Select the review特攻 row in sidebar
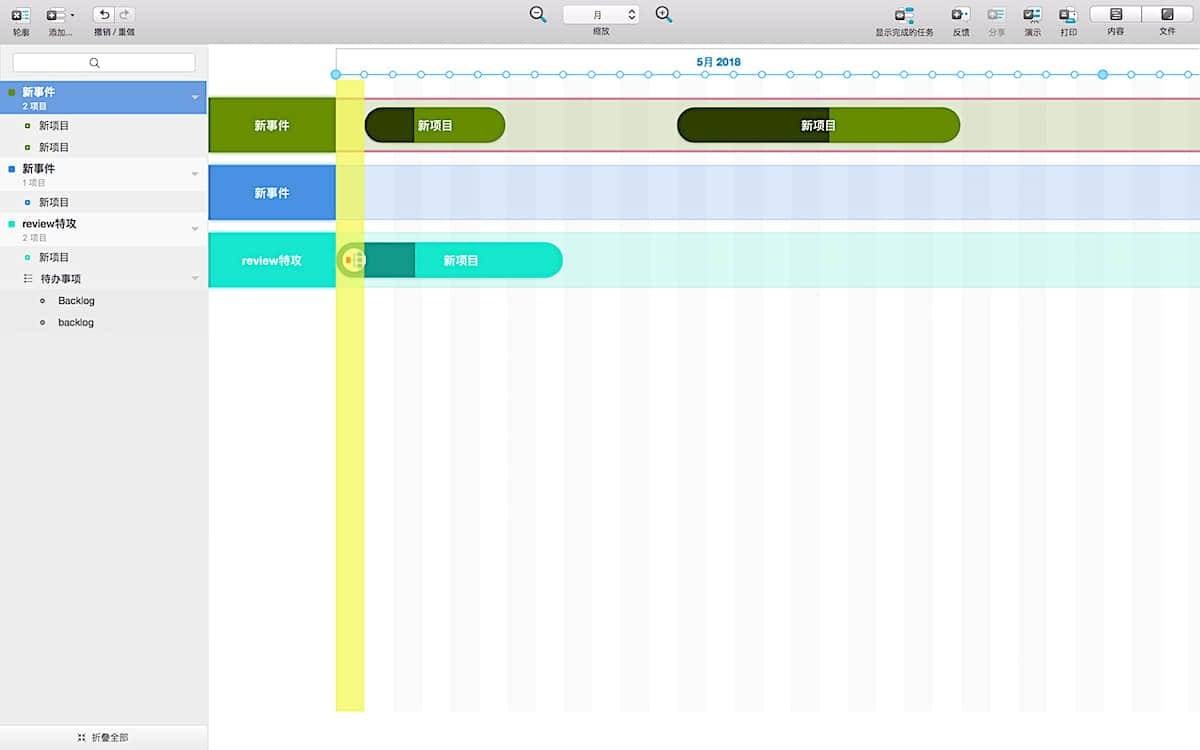The height and width of the screenshot is (750, 1200). (104, 229)
